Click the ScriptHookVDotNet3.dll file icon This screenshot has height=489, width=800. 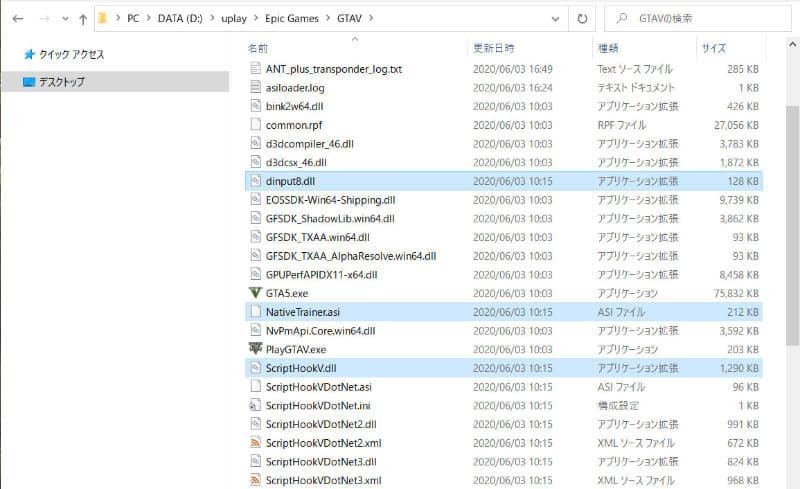click(x=255, y=461)
